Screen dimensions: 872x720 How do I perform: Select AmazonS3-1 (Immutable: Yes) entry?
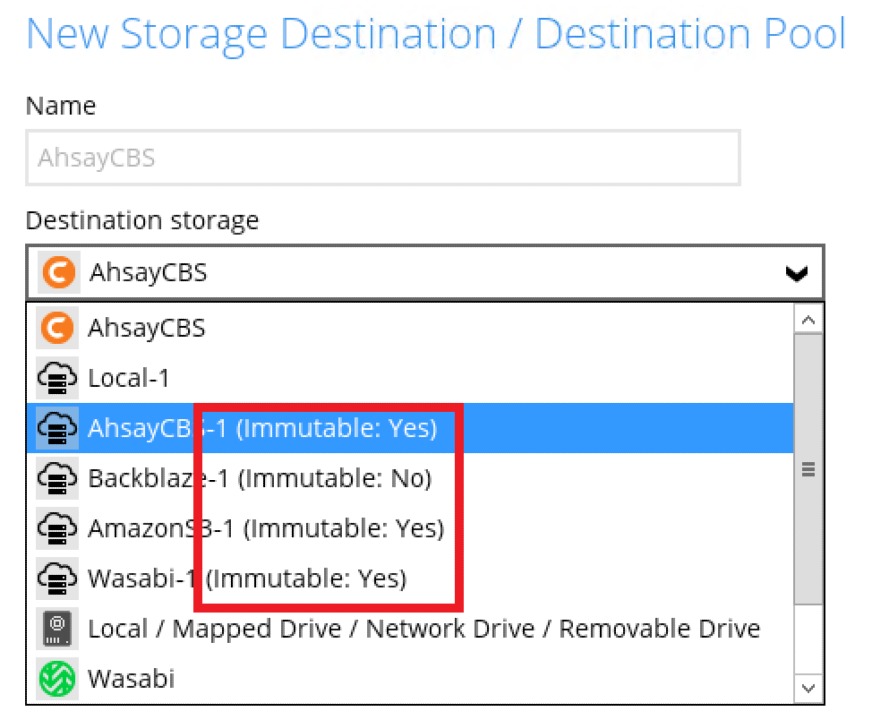coord(266,528)
